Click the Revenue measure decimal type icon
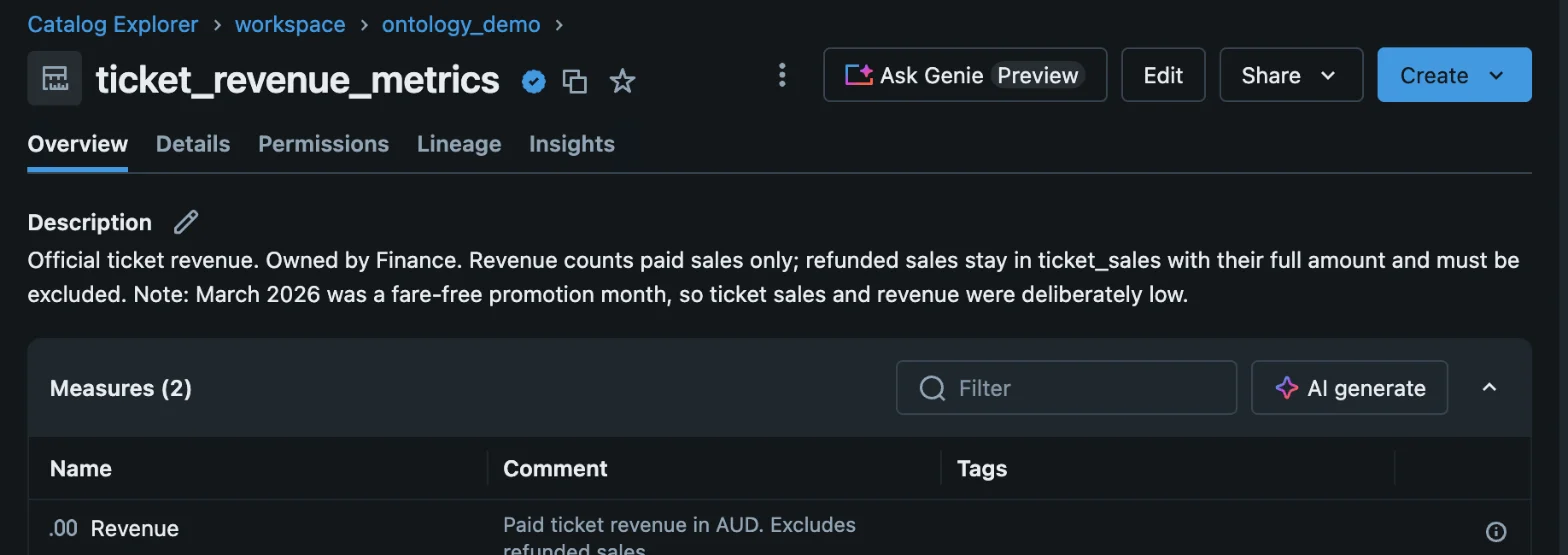1568x555 pixels. coord(63,529)
